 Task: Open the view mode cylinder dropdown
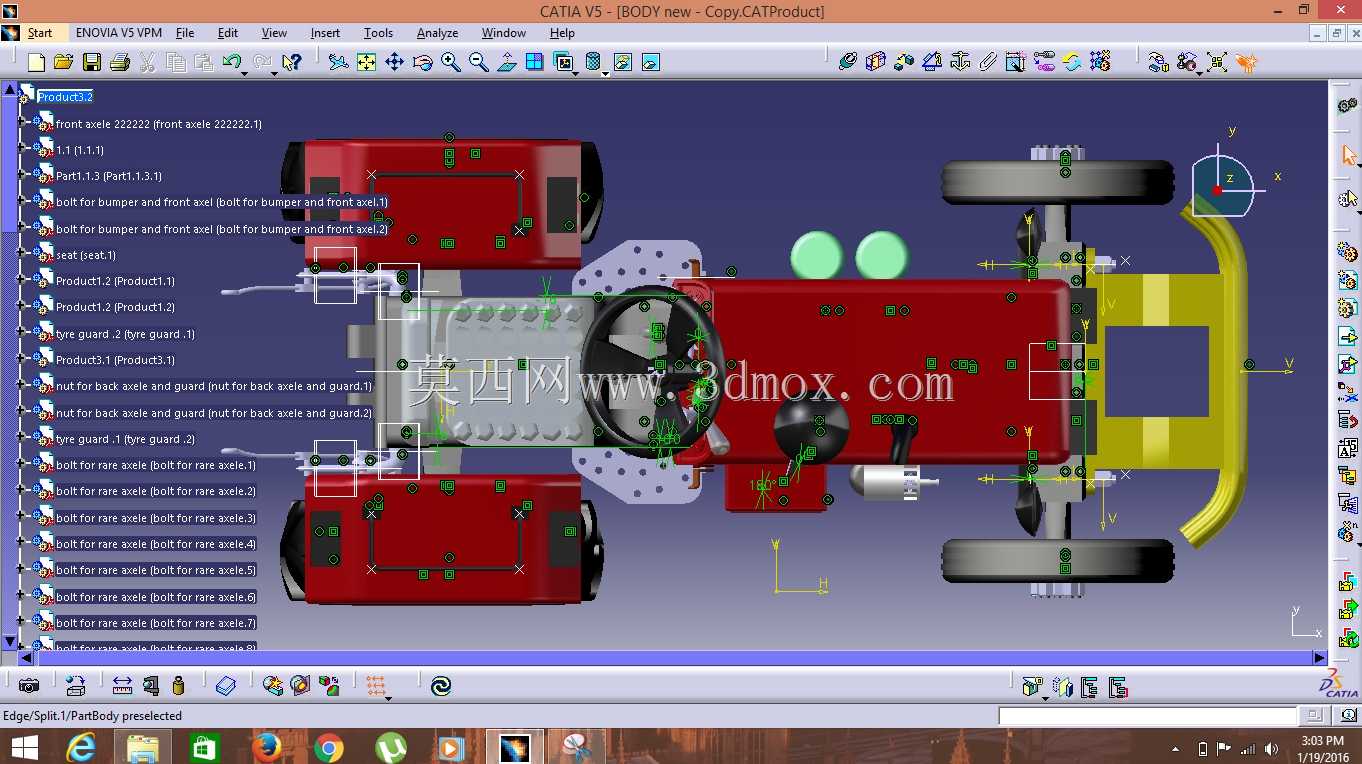[x=606, y=72]
